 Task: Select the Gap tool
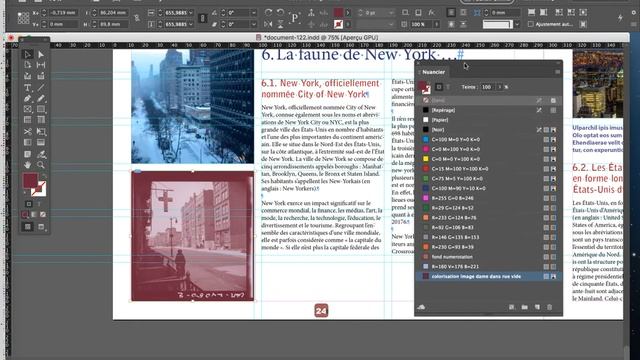pyautogui.click(x=41, y=65)
